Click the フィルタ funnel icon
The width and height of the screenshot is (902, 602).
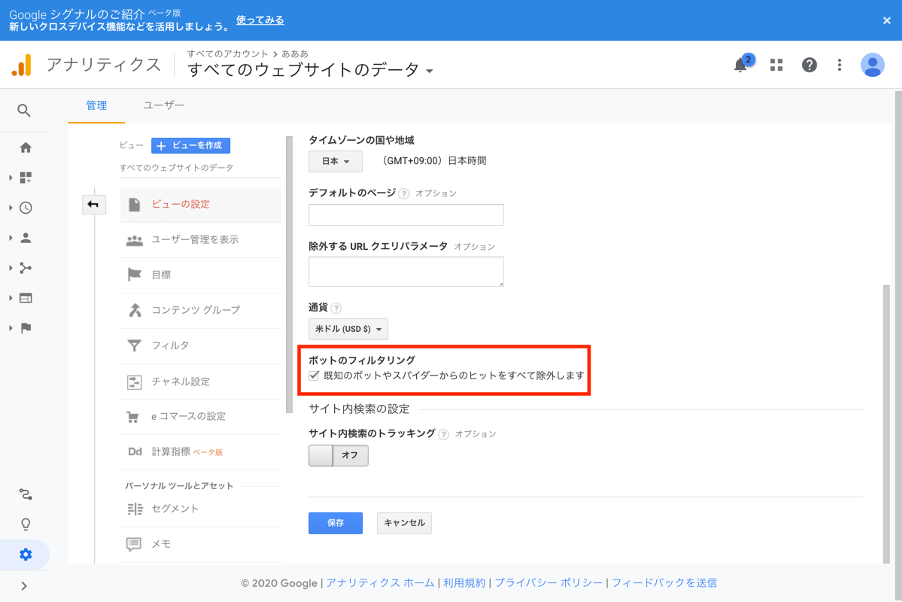[x=134, y=345]
